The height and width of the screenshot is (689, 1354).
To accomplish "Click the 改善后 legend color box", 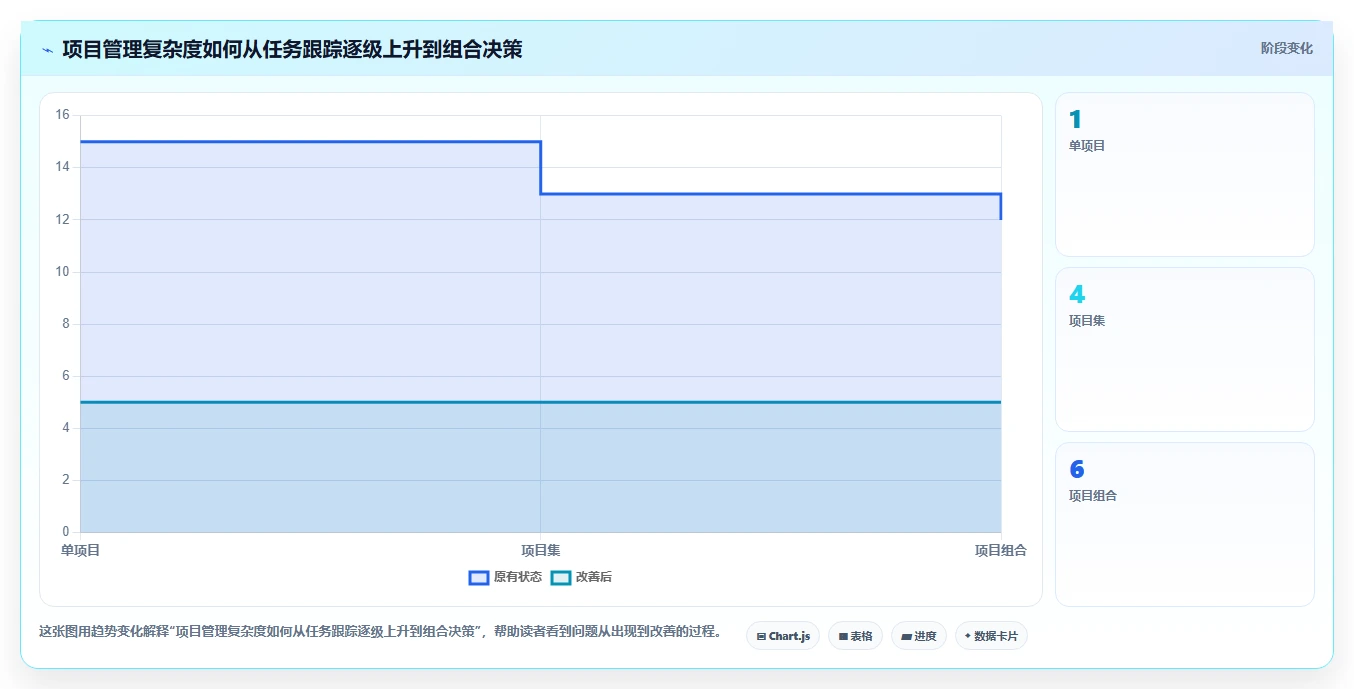I will pyautogui.click(x=561, y=577).
